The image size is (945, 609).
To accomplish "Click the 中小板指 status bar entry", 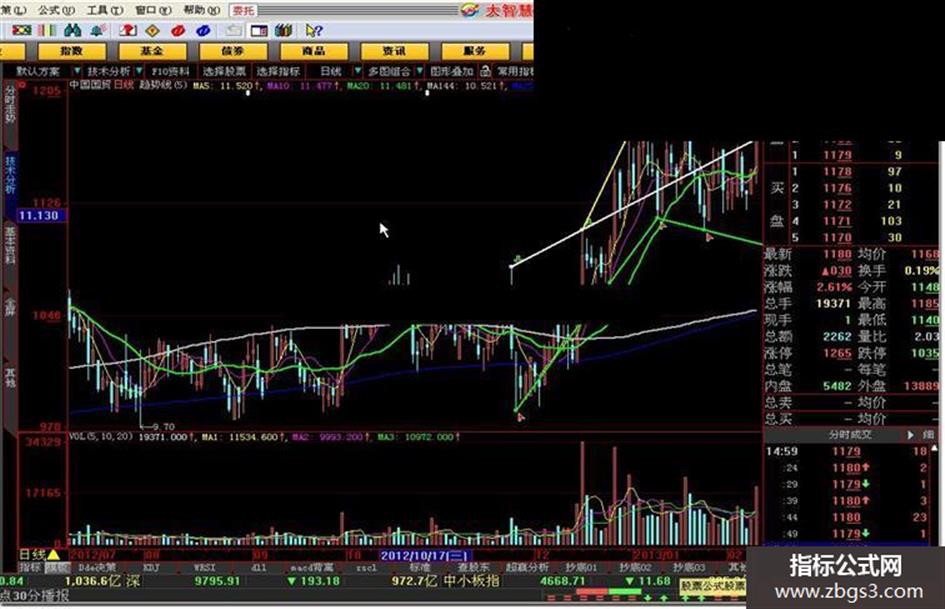I will click(x=471, y=581).
